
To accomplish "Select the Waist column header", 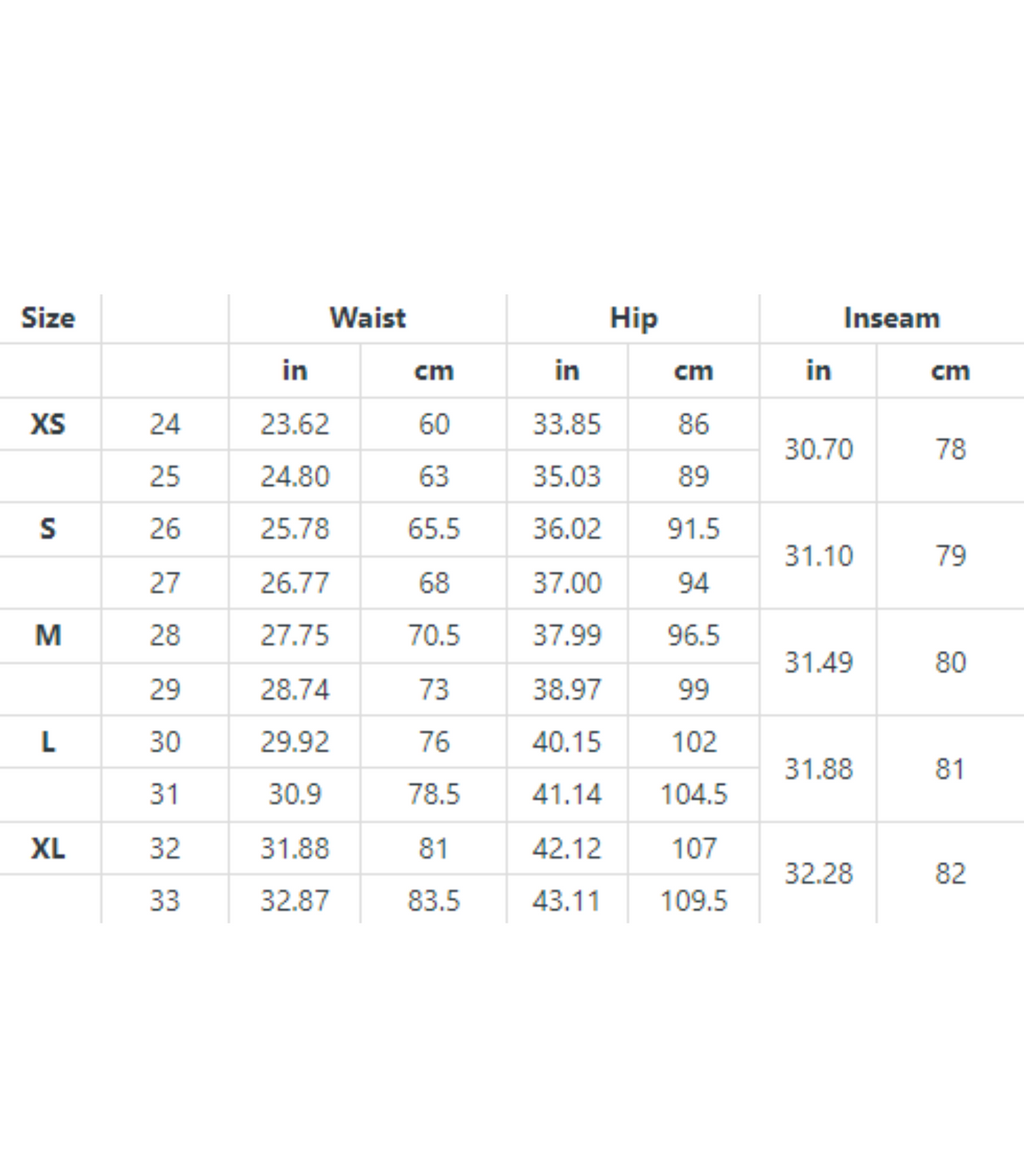I will (x=367, y=318).
